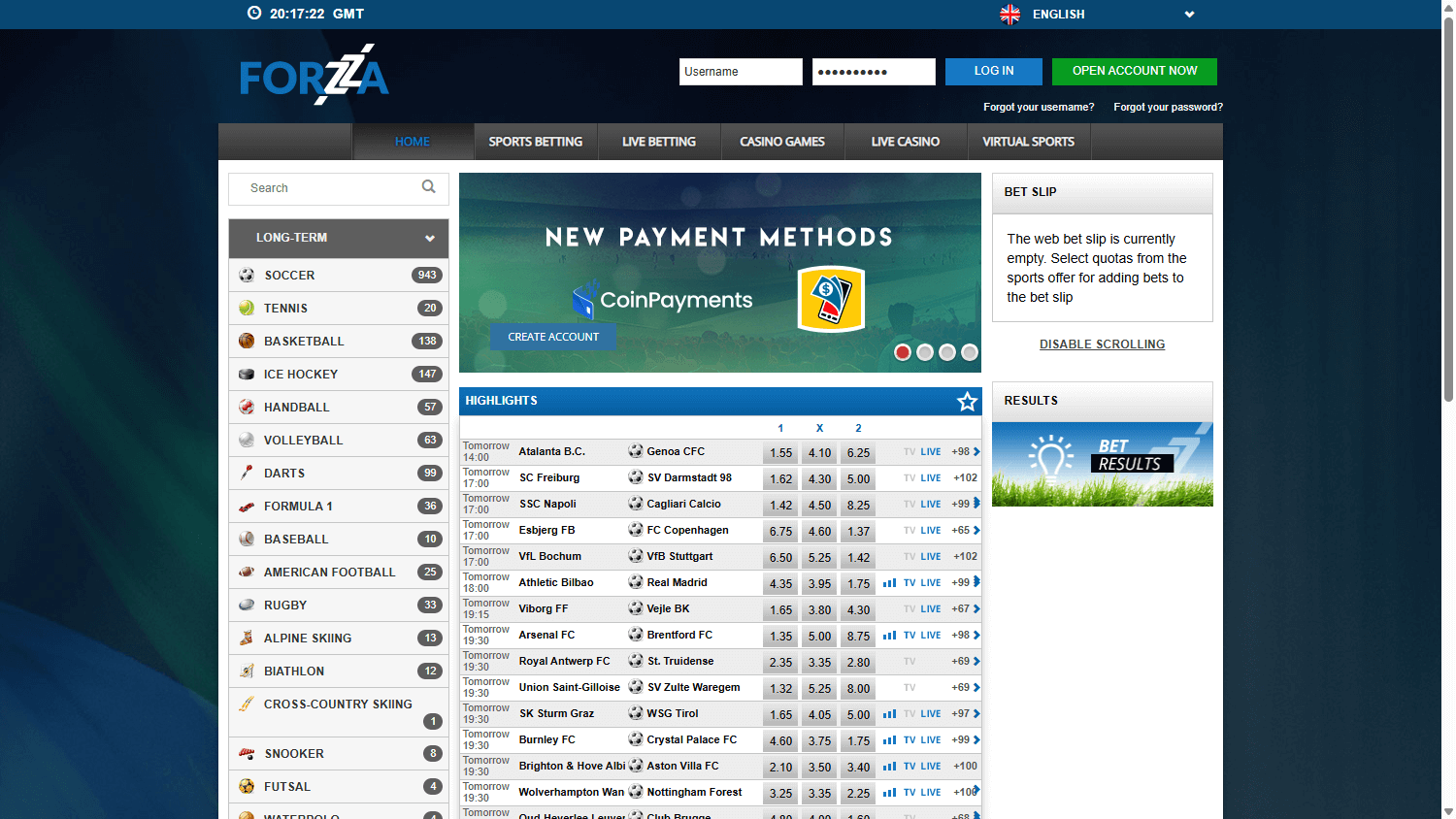Switch to the LIVE BETTING tab
The height and width of the screenshot is (819, 1456).
659,142
